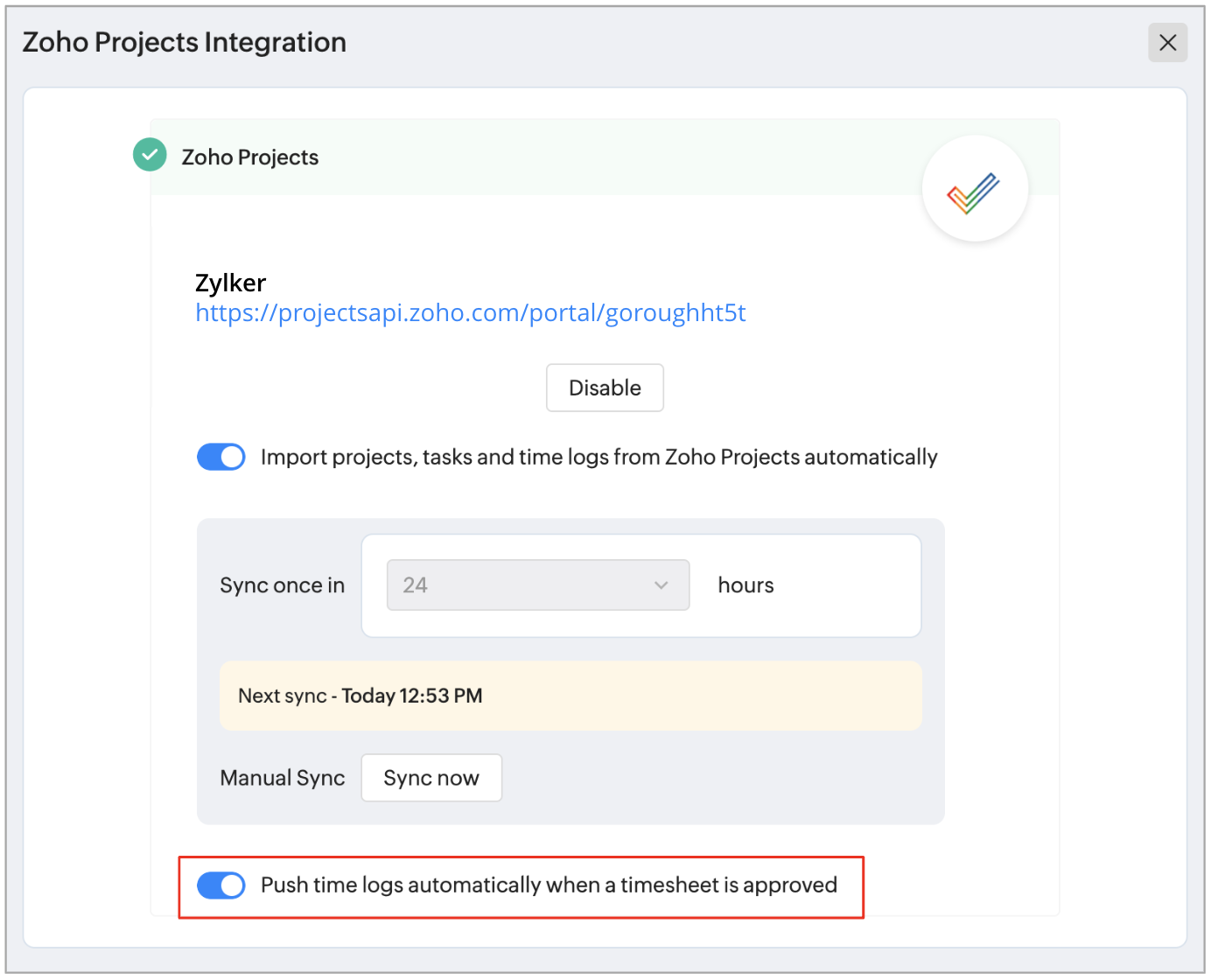This screenshot has height=980, width=1211.
Task: Click the Next sync Today 12:53 PM notice
Action: 570,696
